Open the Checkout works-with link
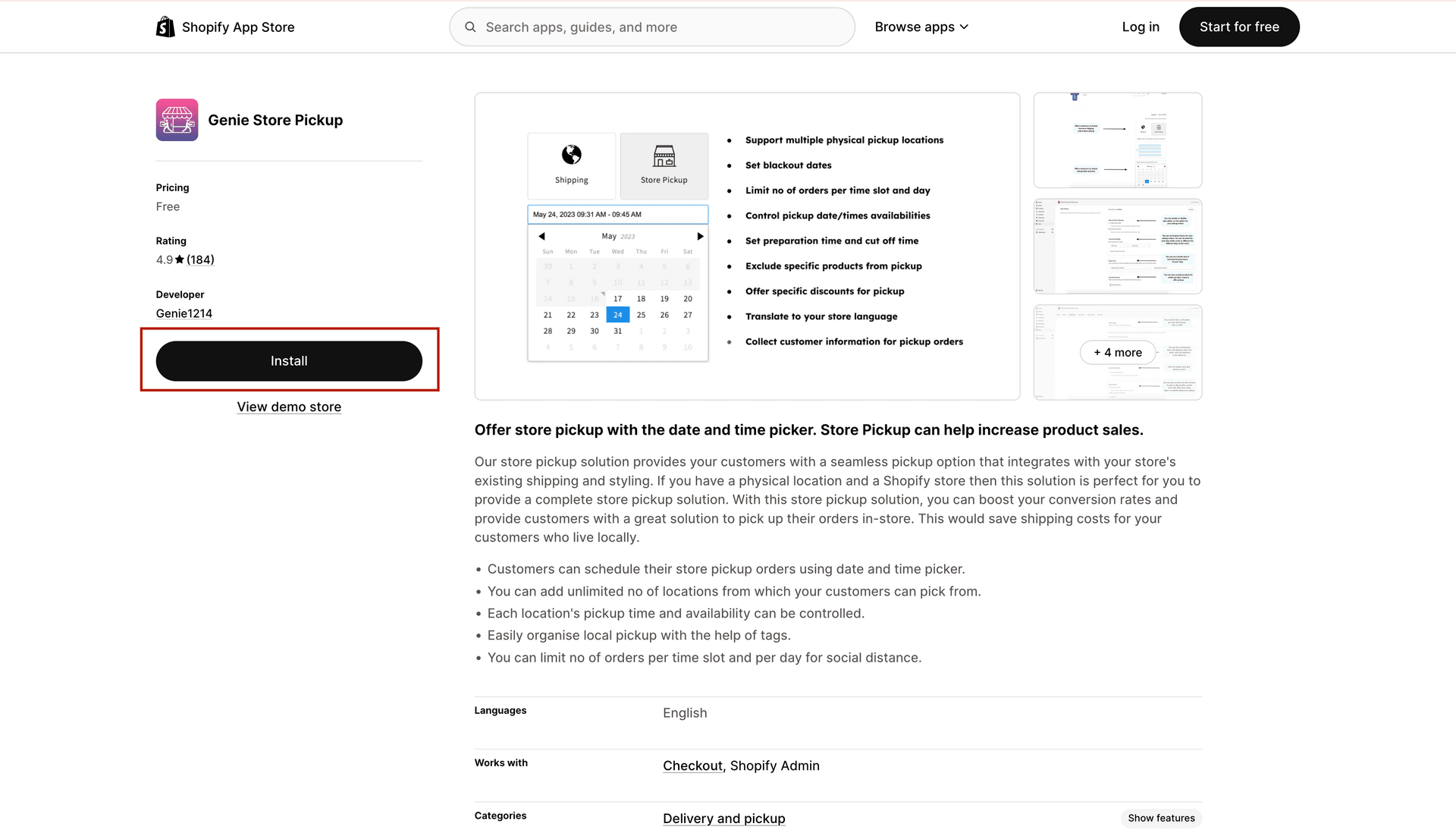The height and width of the screenshot is (830, 1456). point(692,766)
